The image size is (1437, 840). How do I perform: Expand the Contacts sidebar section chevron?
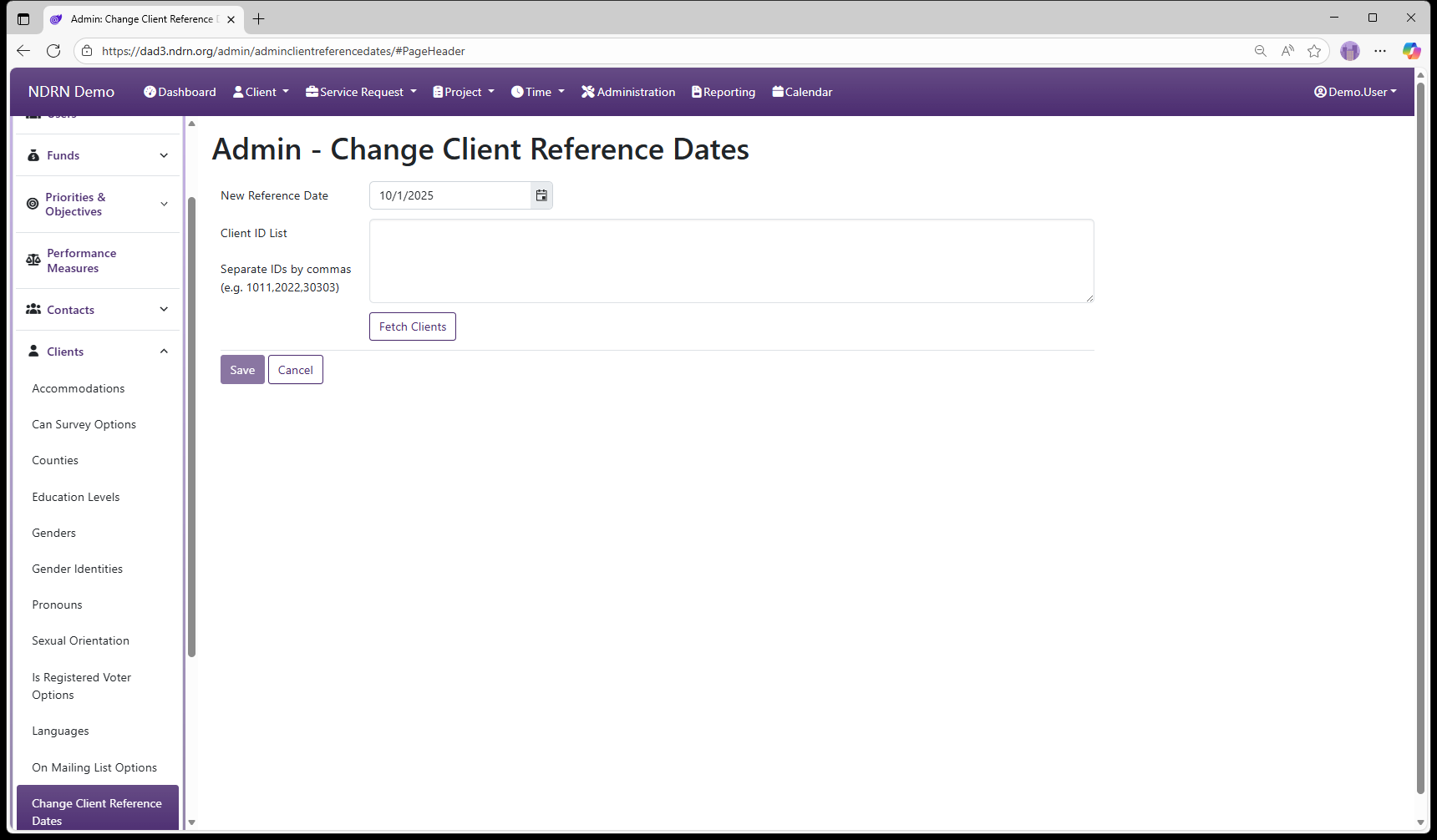[x=164, y=309]
